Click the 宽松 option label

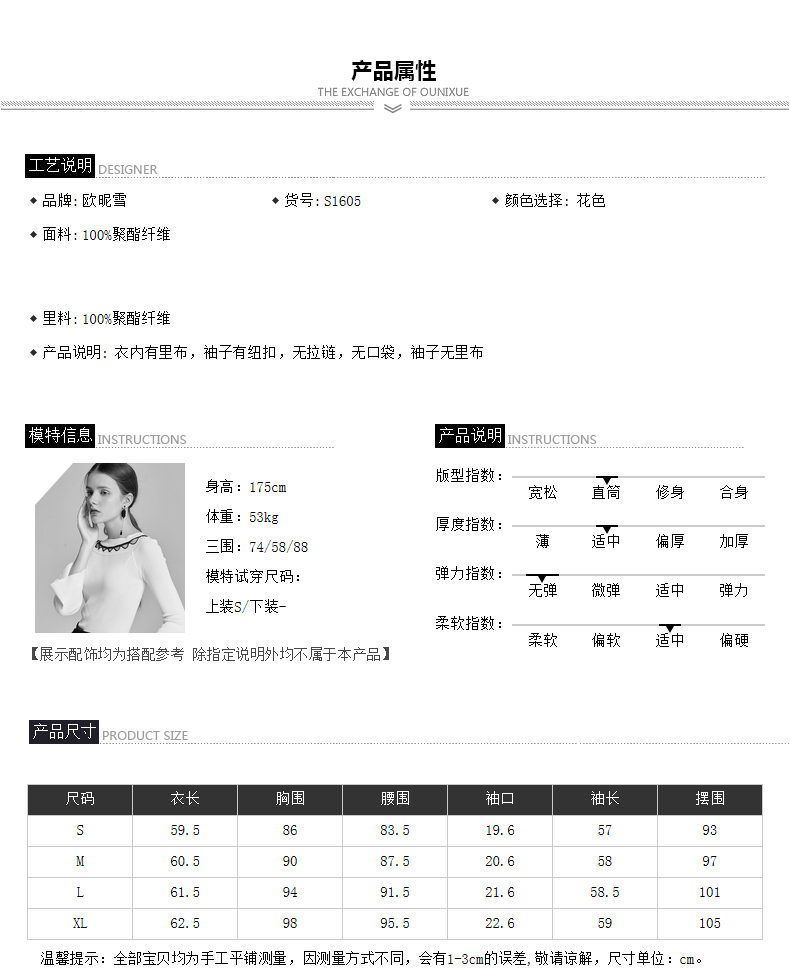pyautogui.click(x=543, y=493)
